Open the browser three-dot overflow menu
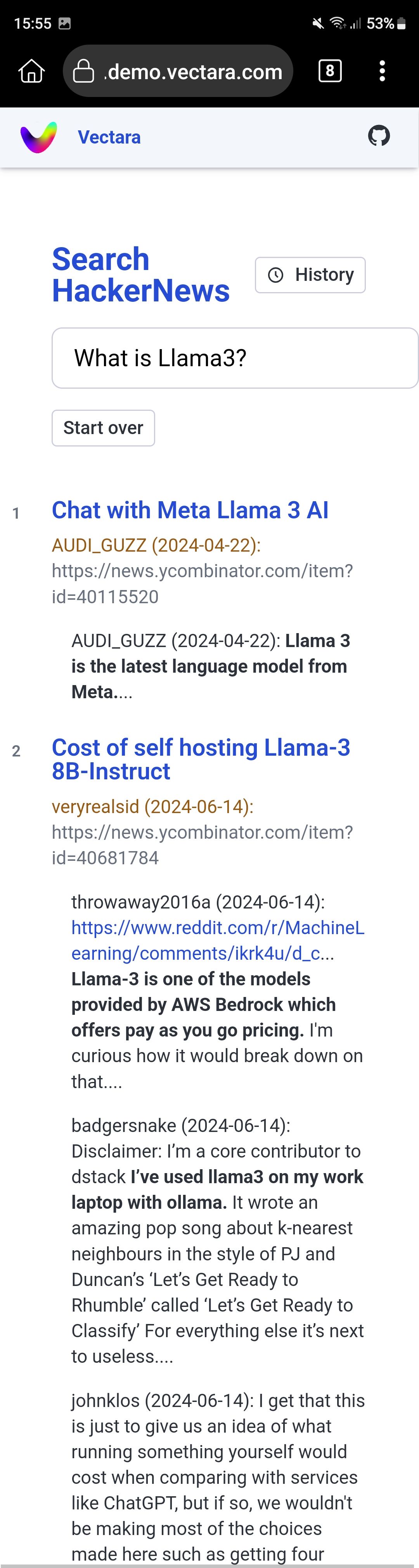This screenshot has height=1568, width=419. click(383, 71)
